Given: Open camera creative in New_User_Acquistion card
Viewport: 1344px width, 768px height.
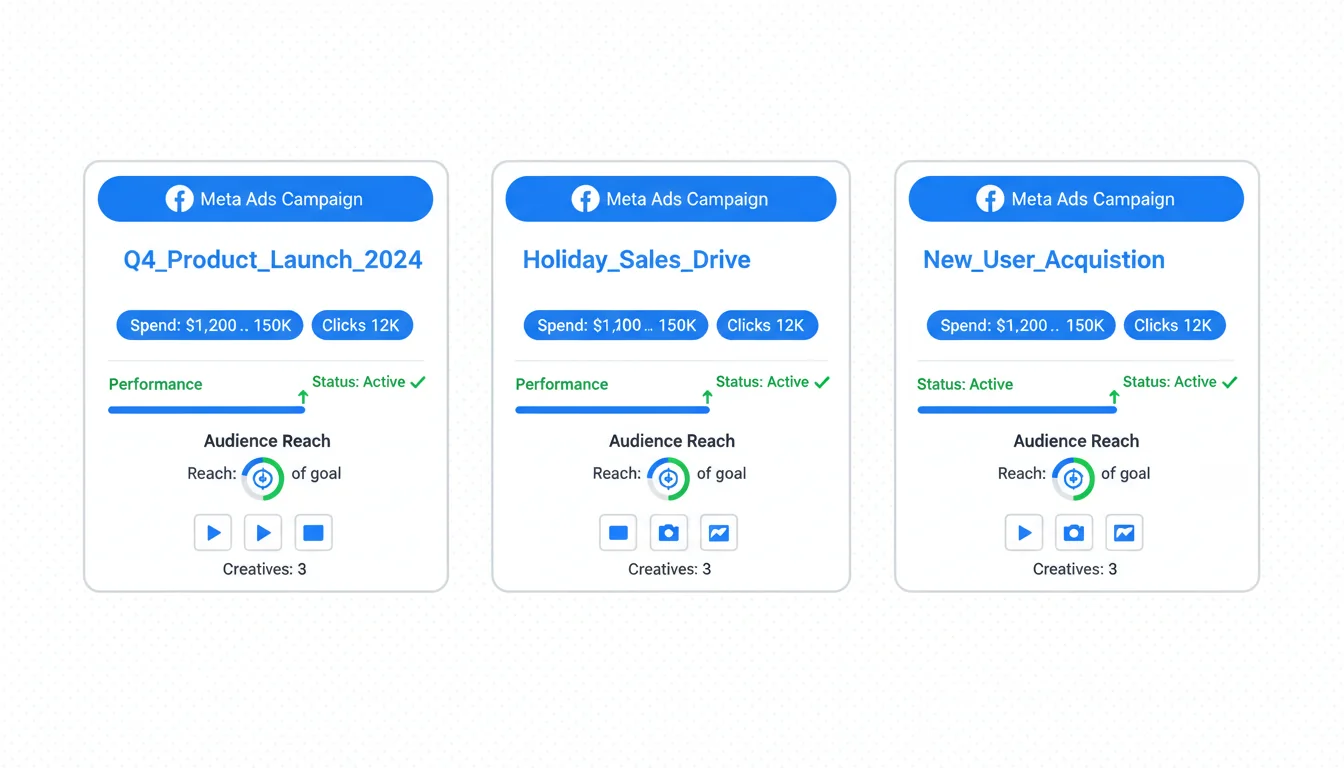Looking at the screenshot, I should 1074,533.
